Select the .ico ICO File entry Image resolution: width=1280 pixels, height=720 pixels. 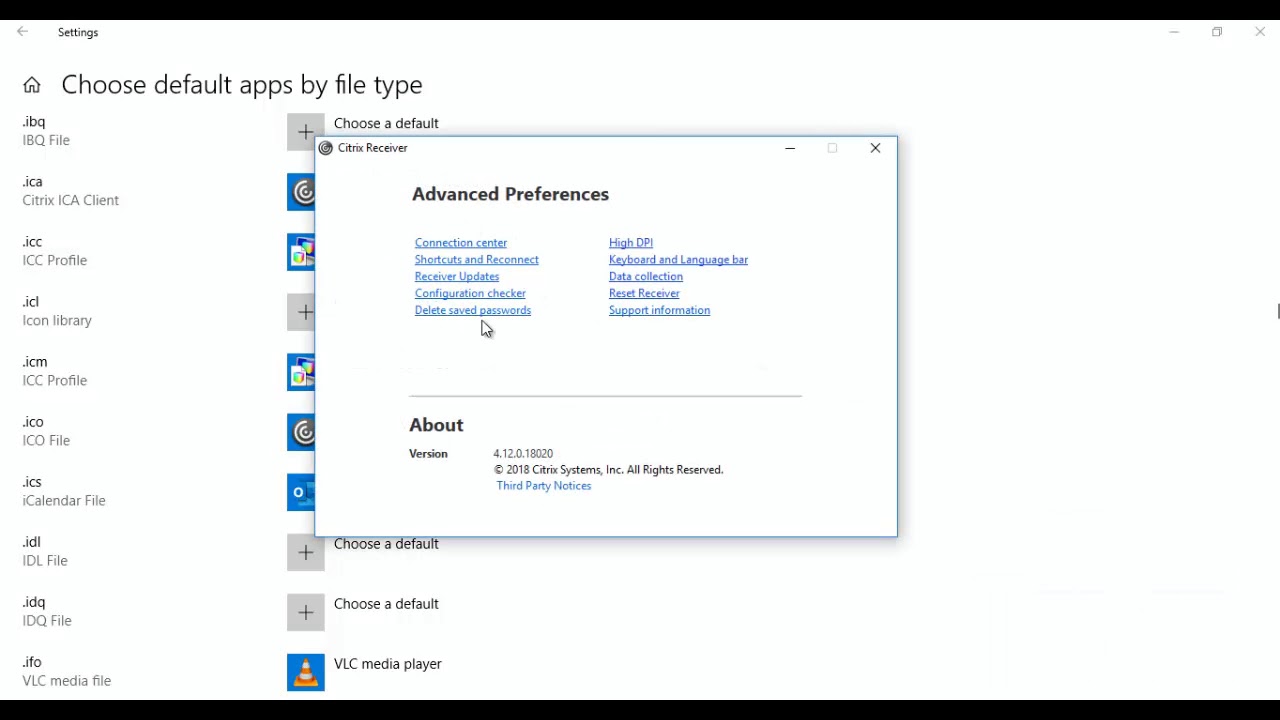pyautogui.click(x=46, y=431)
